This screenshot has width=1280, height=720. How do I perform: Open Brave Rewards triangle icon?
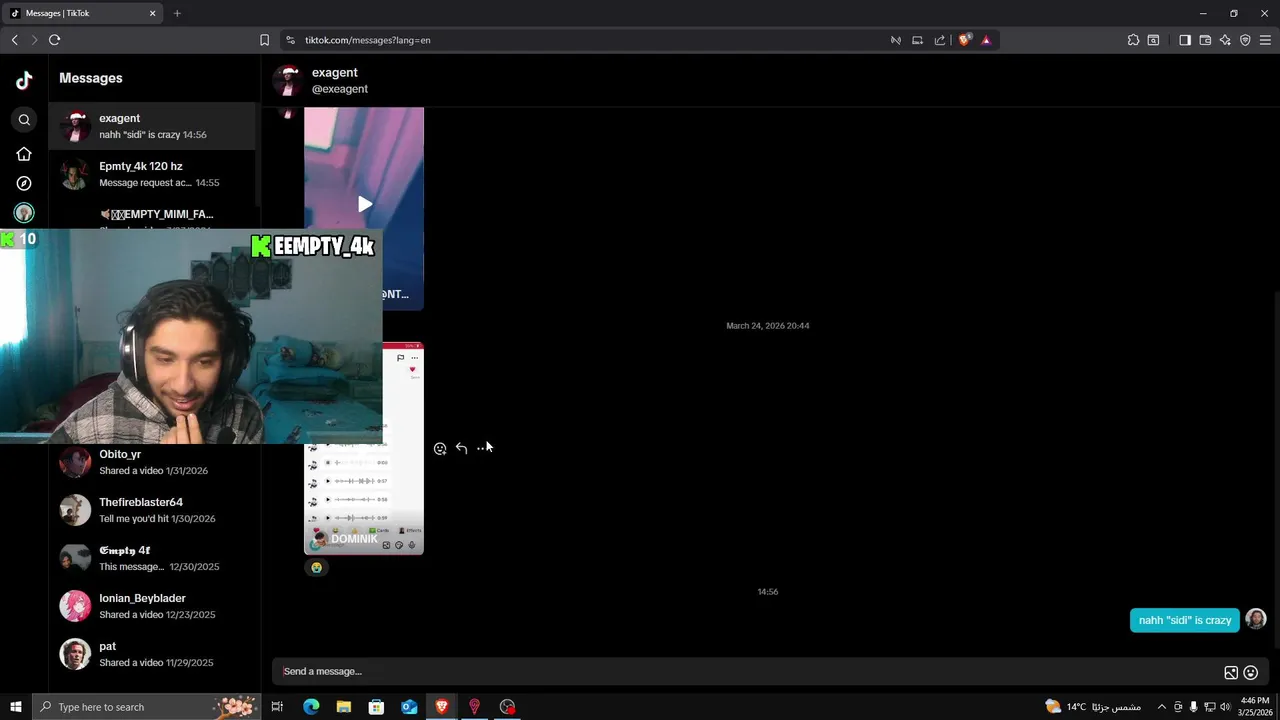(986, 40)
